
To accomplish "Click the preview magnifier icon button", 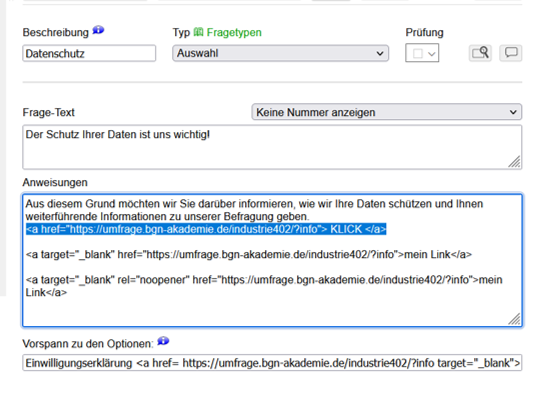I will coord(480,53).
